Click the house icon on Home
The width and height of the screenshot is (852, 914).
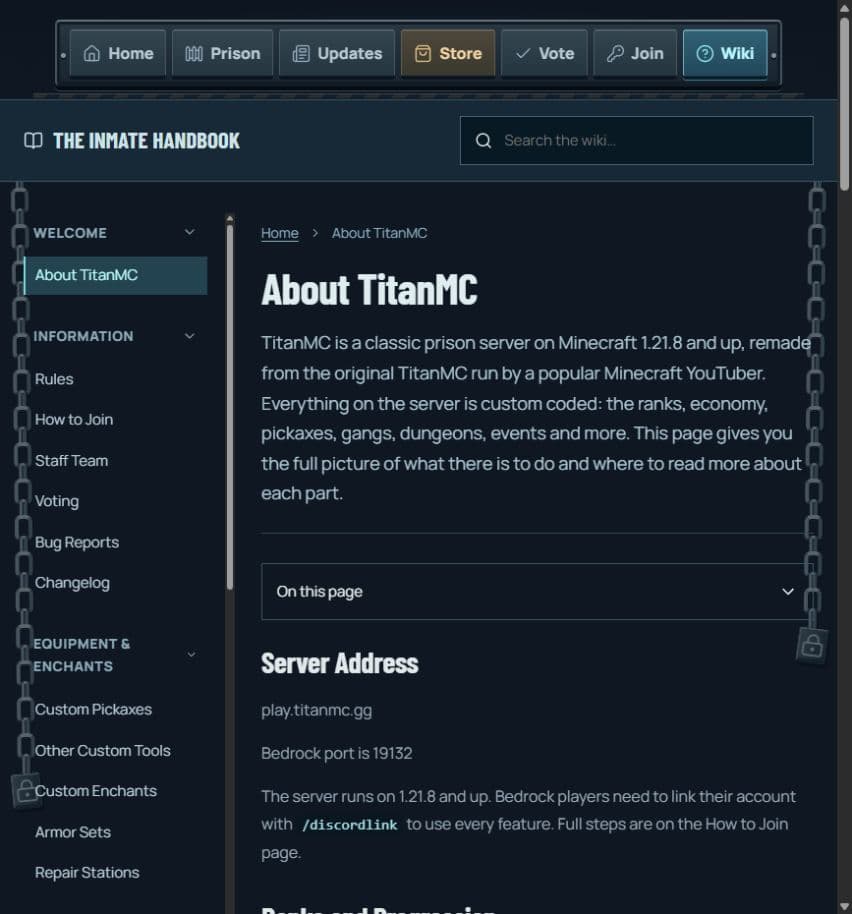coord(91,54)
